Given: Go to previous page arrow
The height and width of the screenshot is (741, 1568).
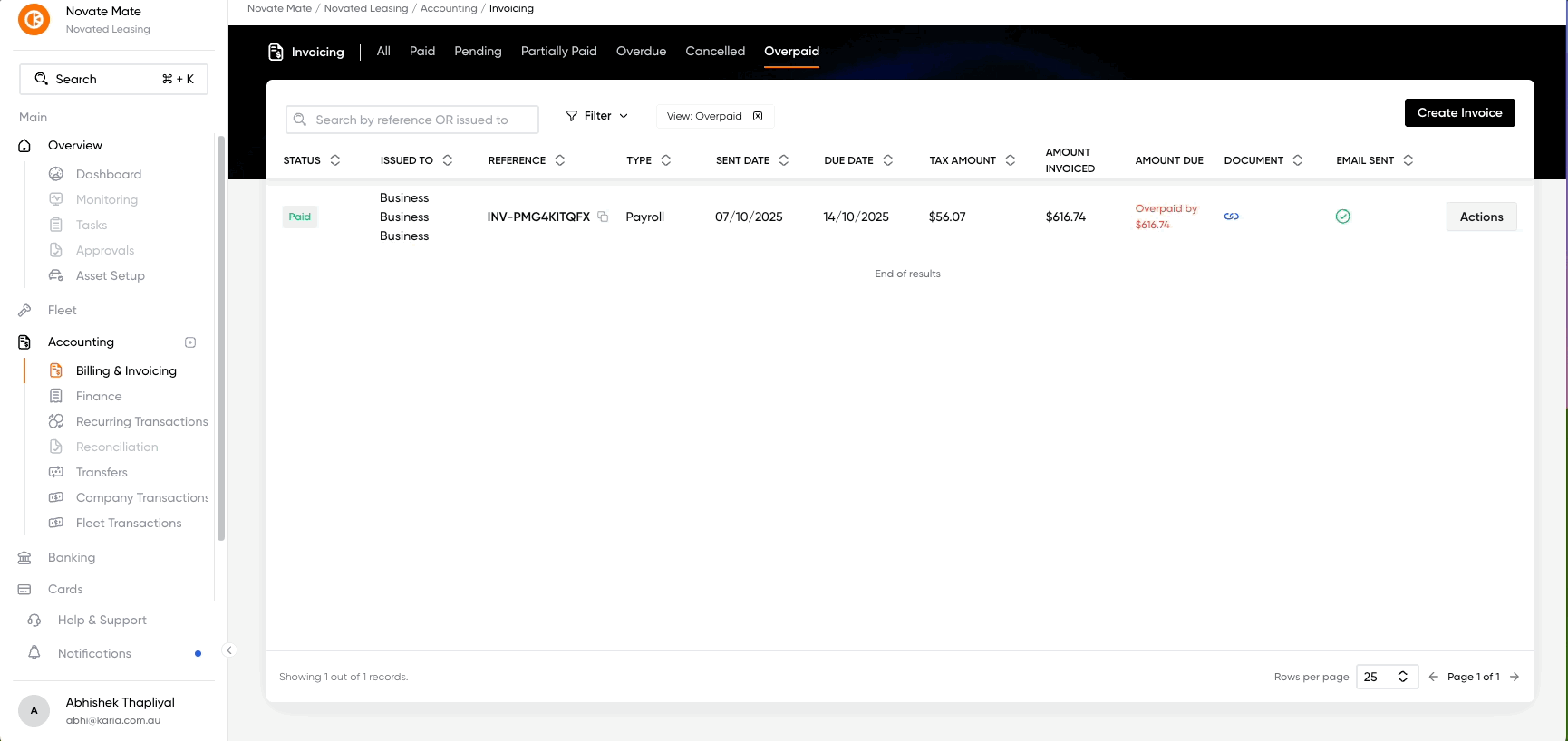Looking at the screenshot, I should tap(1433, 677).
